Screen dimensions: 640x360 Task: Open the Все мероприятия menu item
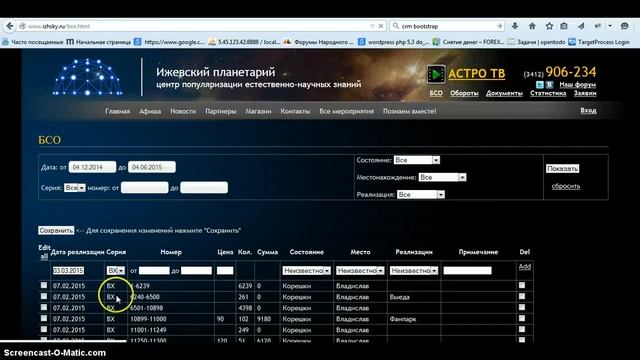(346, 111)
